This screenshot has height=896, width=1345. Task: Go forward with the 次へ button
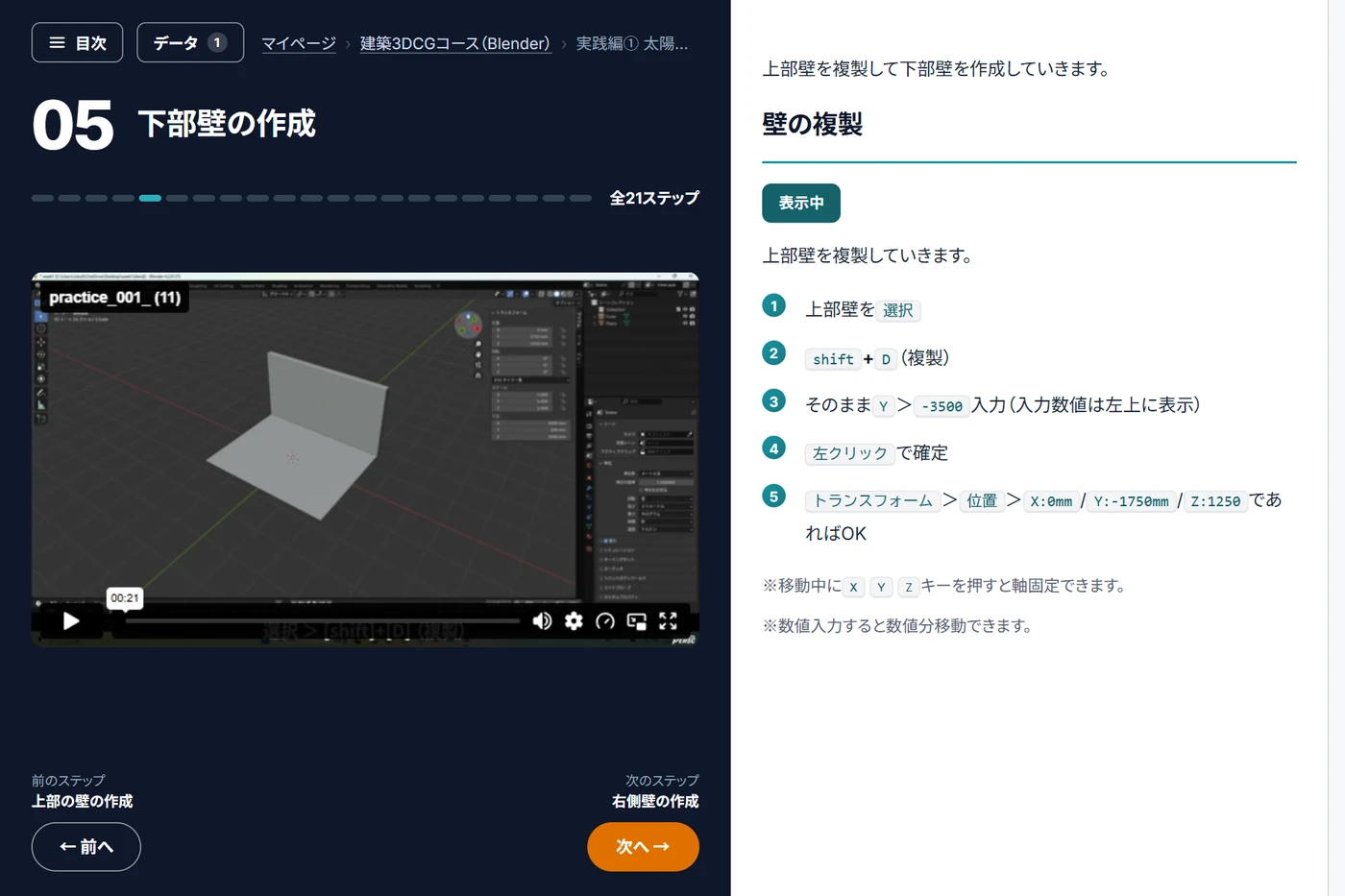643,847
